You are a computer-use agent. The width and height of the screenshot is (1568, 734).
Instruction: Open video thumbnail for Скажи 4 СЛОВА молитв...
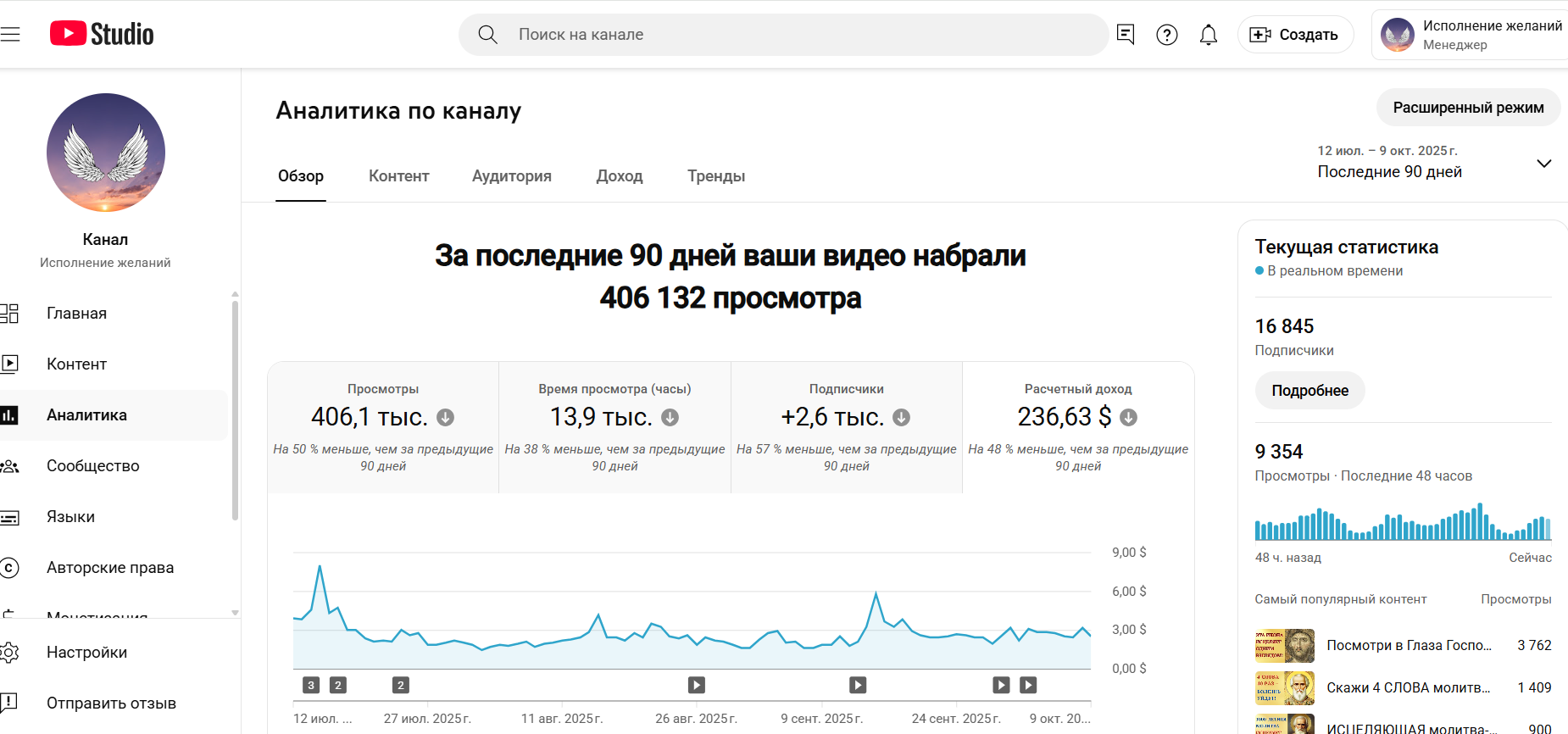tap(1285, 688)
